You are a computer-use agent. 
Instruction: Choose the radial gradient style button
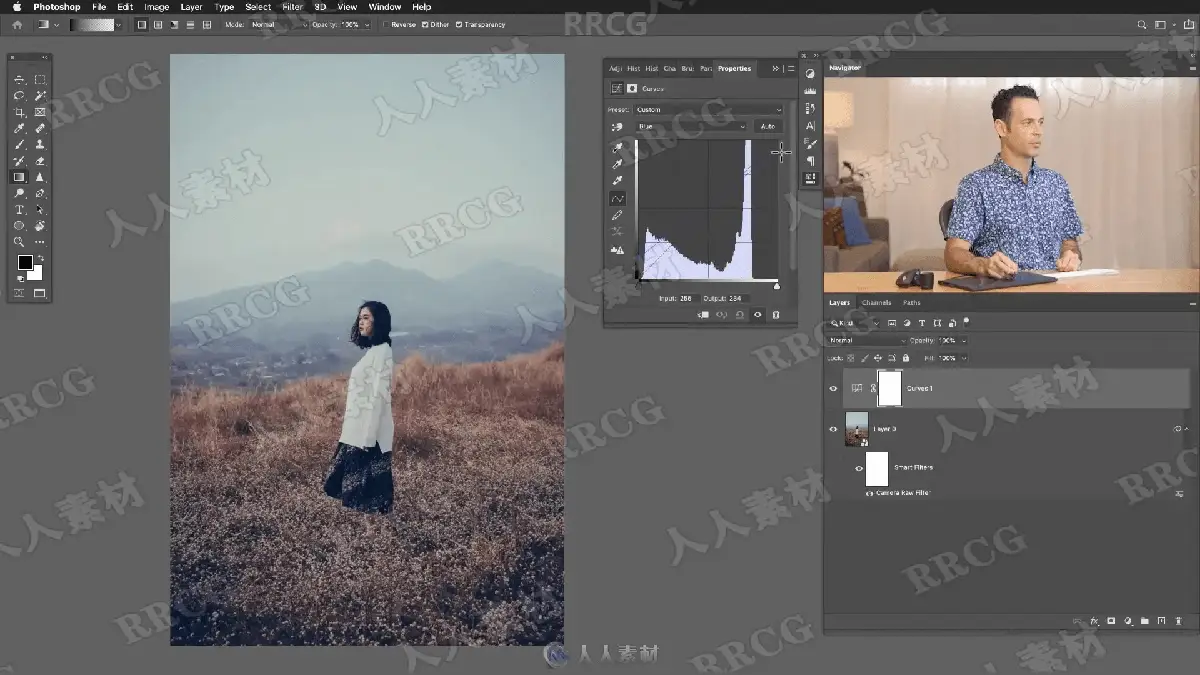158,24
